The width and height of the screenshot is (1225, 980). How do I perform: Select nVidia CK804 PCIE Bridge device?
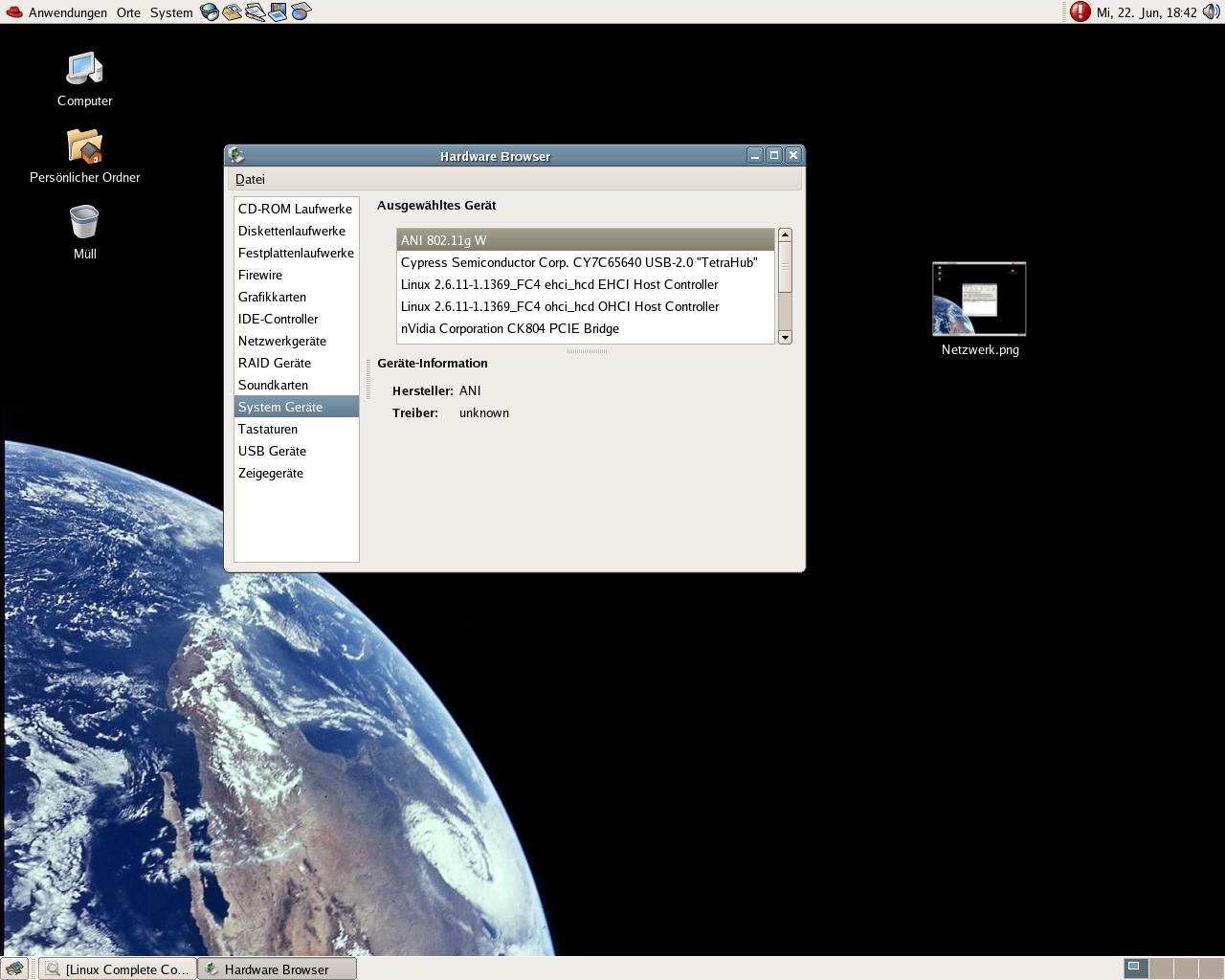coord(586,328)
